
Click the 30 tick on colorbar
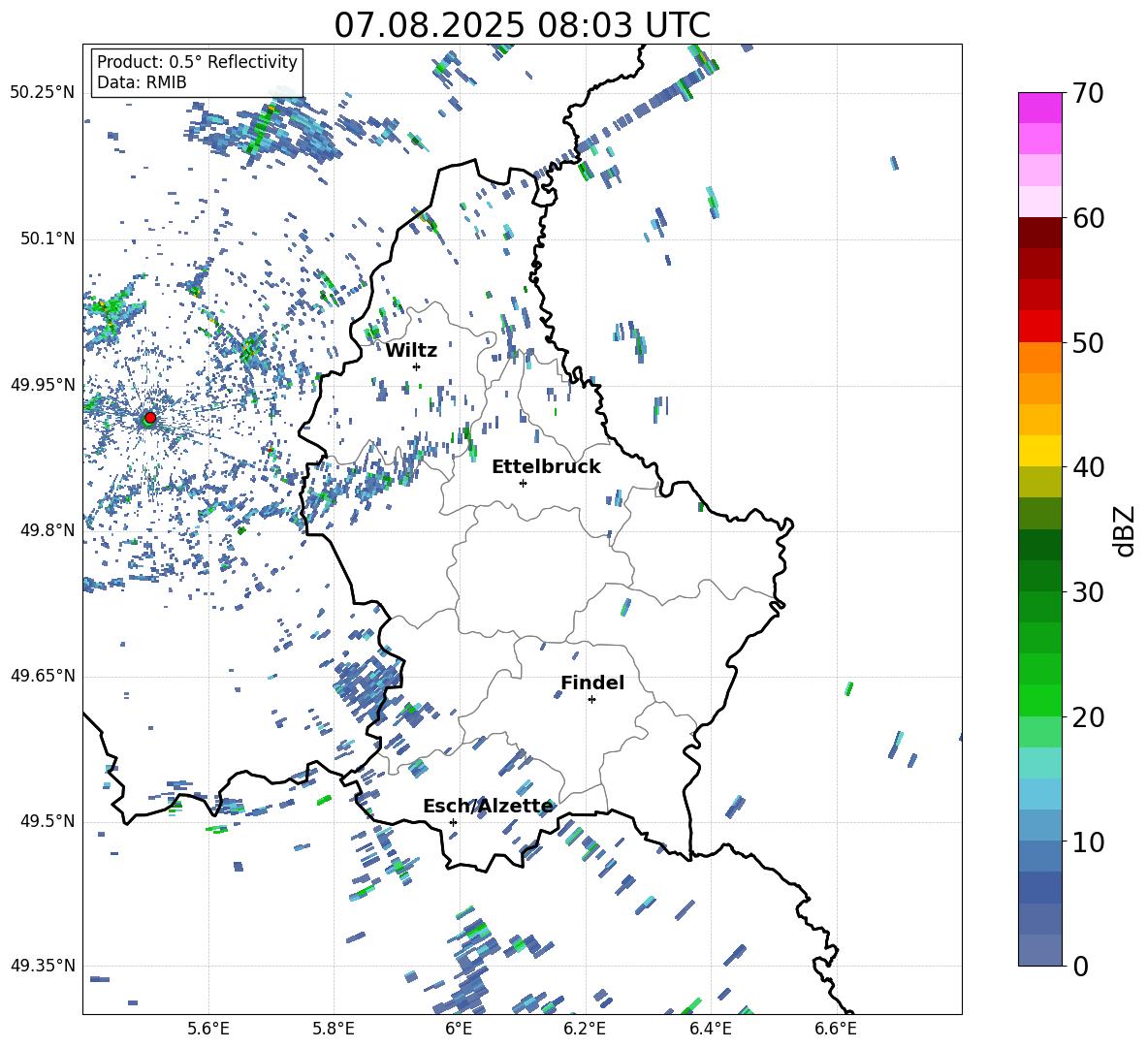coord(1088,592)
